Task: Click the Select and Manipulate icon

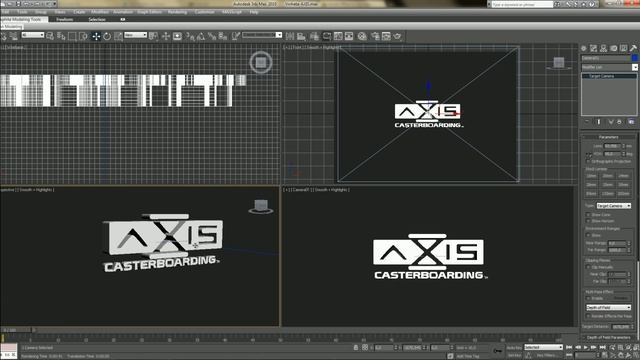Action: pos(166,36)
